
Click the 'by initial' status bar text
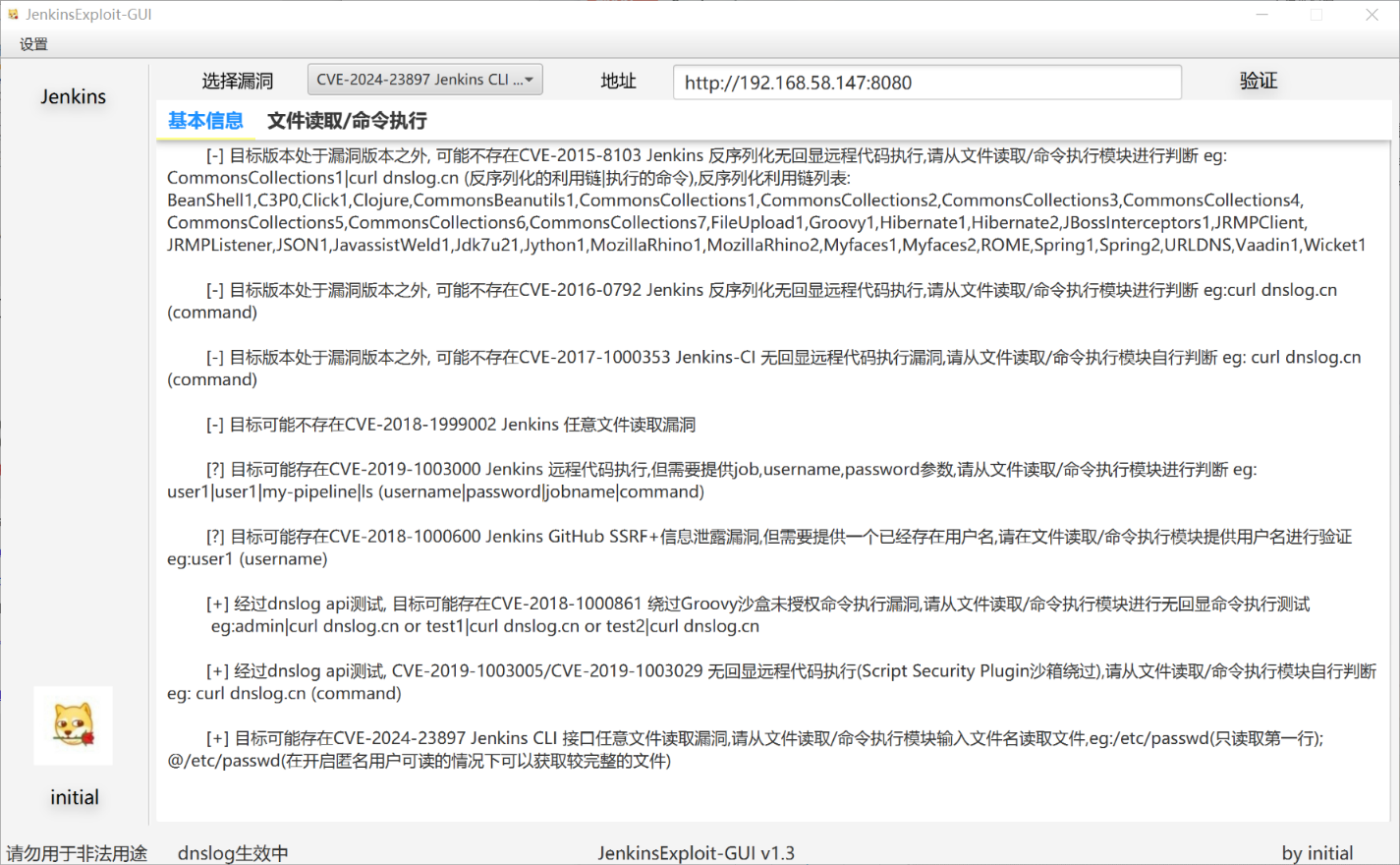[1317, 853]
